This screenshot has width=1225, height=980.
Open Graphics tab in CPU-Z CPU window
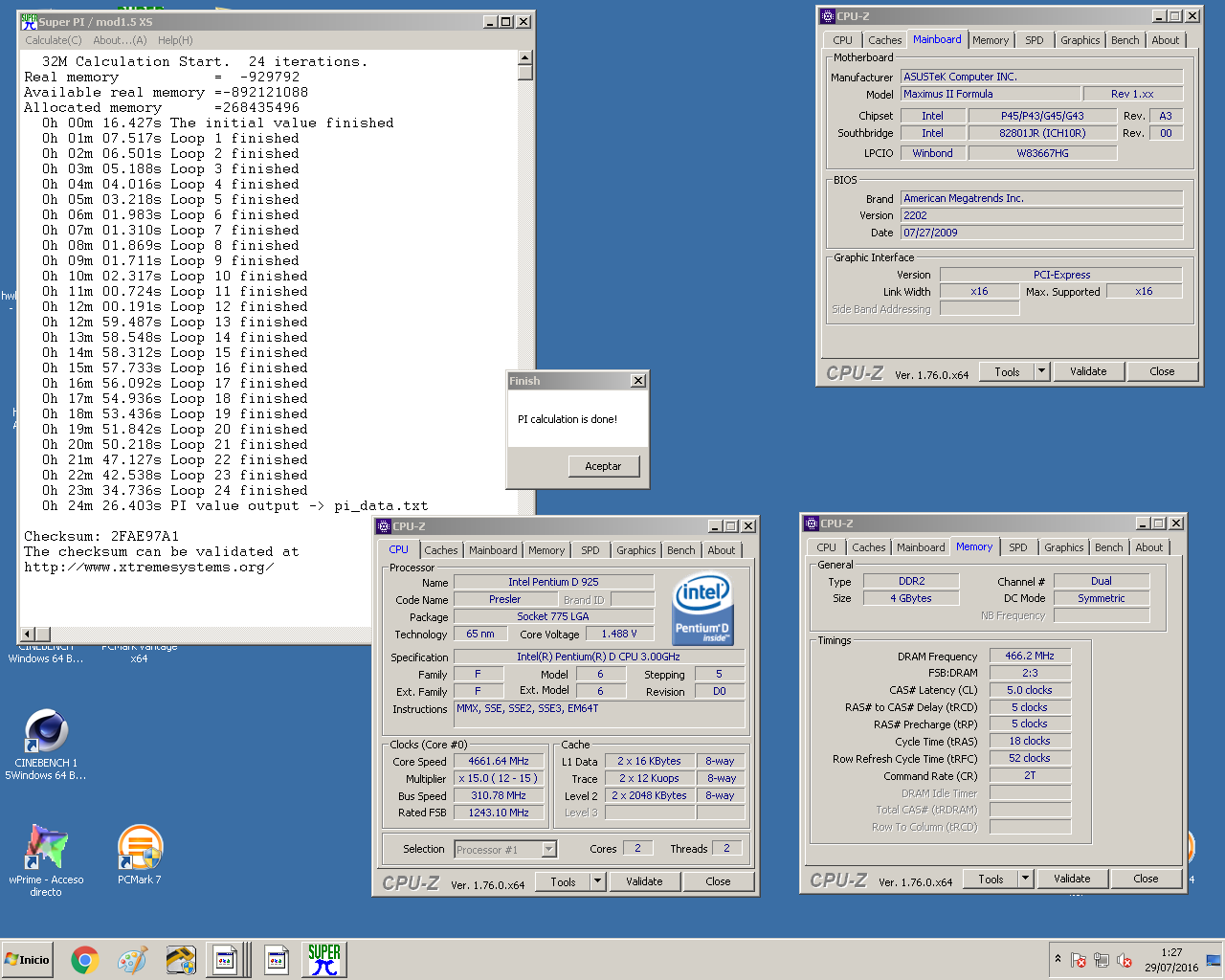(x=636, y=550)
